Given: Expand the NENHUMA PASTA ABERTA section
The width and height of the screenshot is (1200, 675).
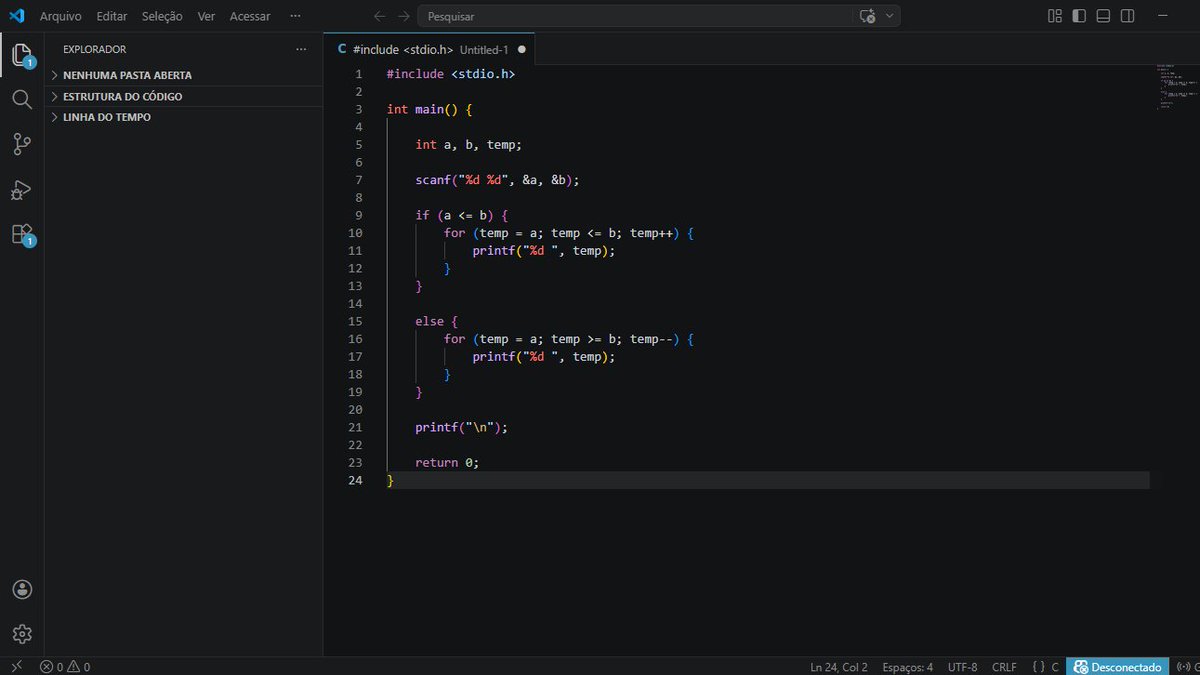Looking at the screenshot, I should (x=184, y=75).
